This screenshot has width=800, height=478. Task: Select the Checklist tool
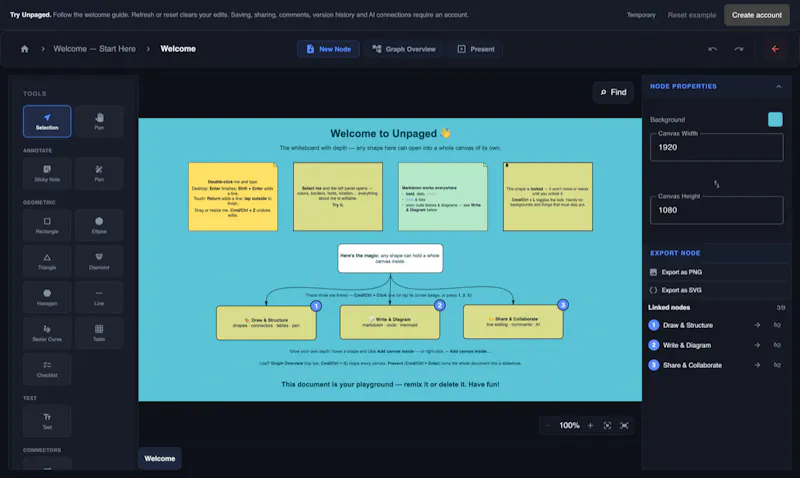tap(47, 369)
